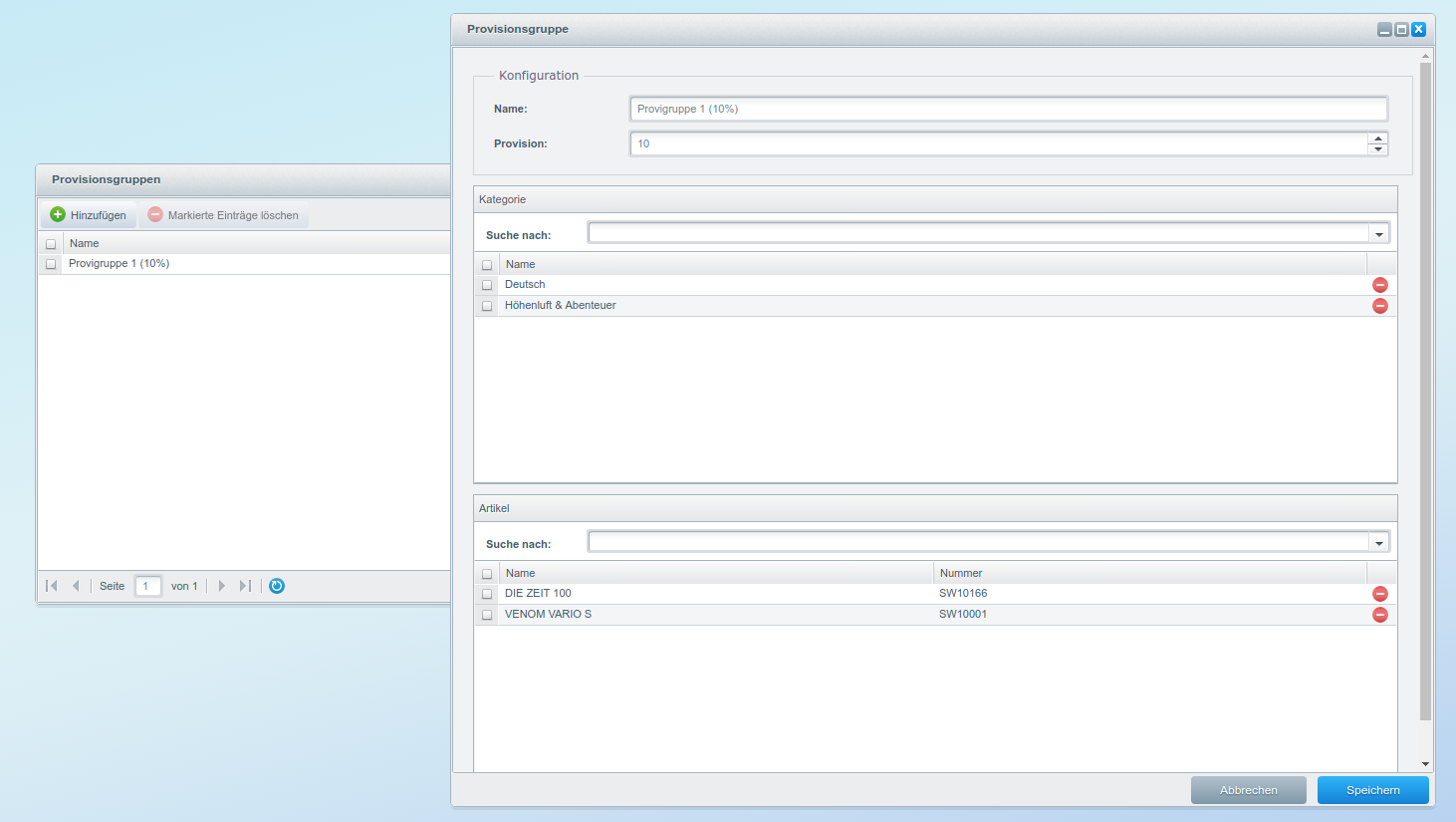Click the Abbrechen button
The image size is (1456, 822).
pos(1249,790)
